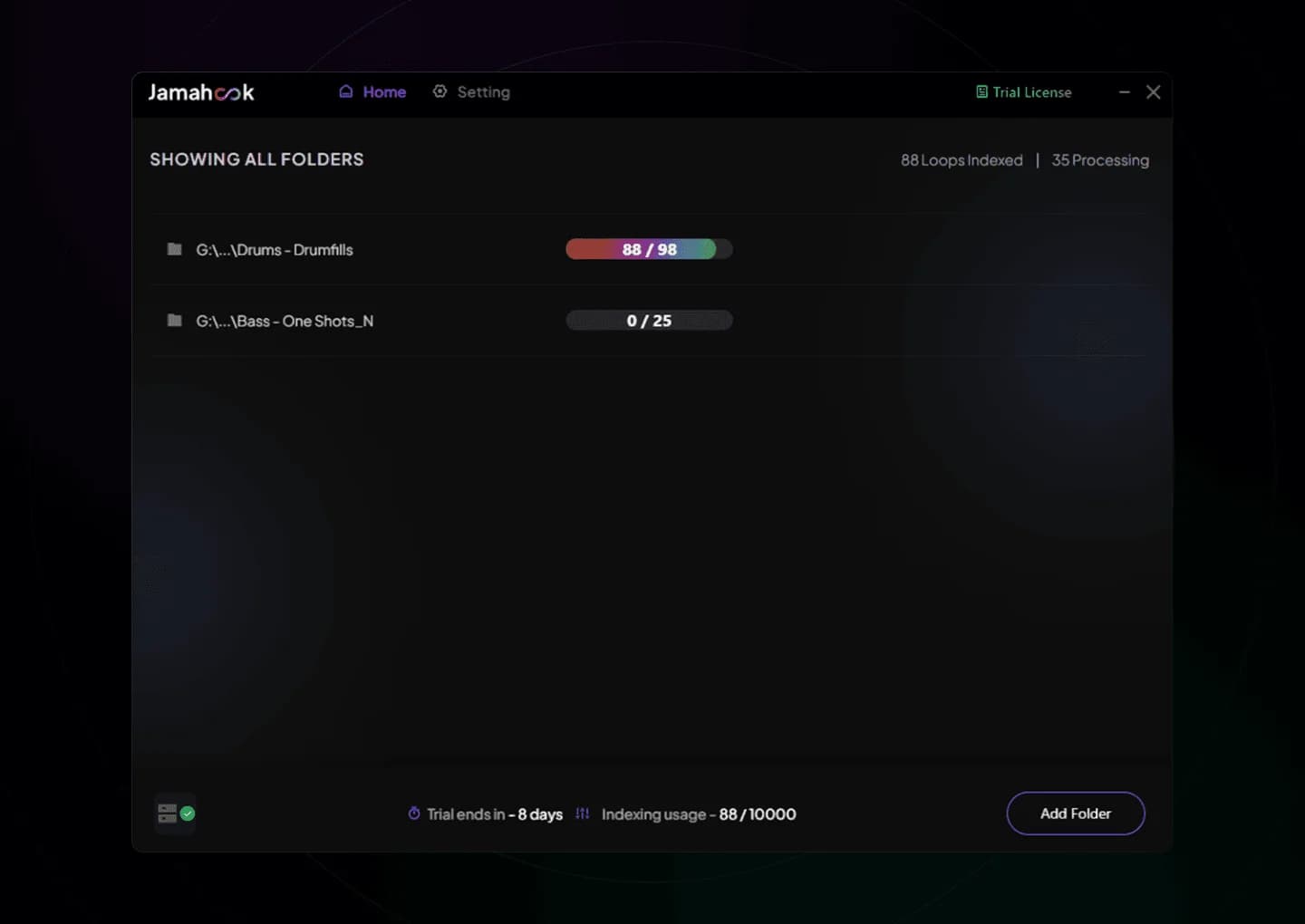
Task: Select the G:\...\Drums - Drumfills folder row
Action: pyautogui.click(x=275, y=250)
